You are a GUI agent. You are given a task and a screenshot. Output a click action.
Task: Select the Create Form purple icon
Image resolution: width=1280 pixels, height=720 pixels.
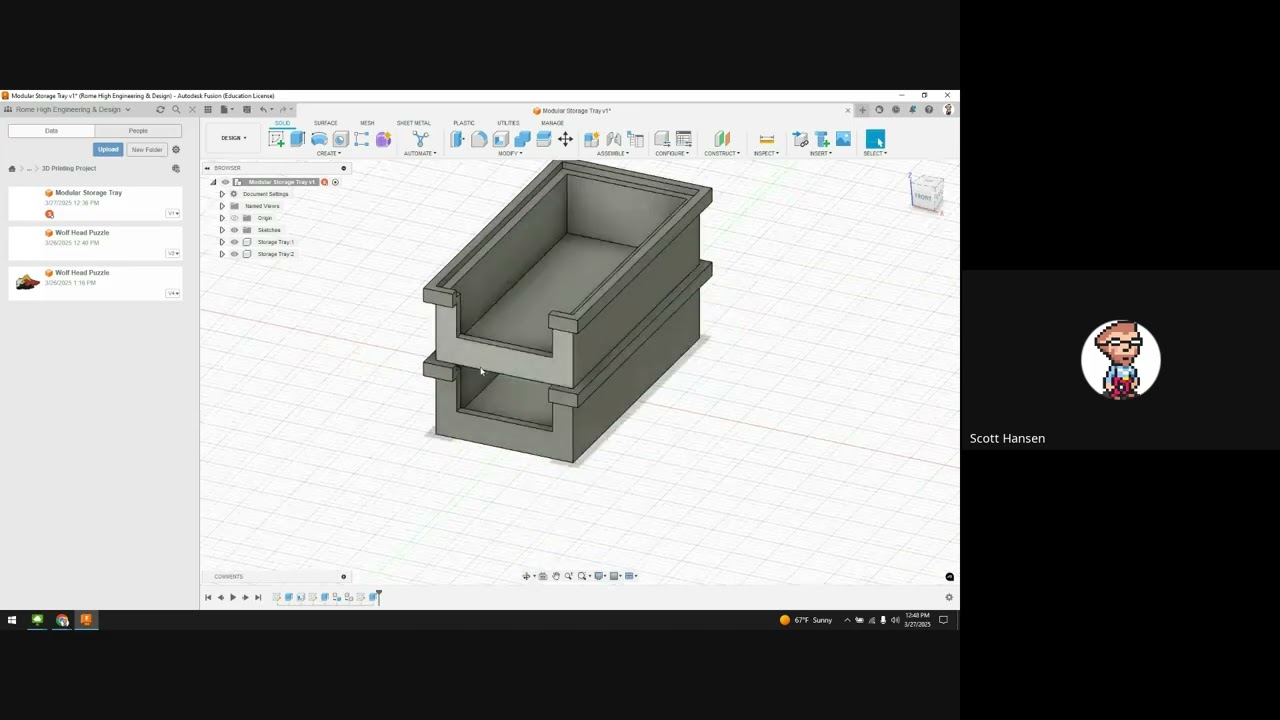tap(383, 139)
